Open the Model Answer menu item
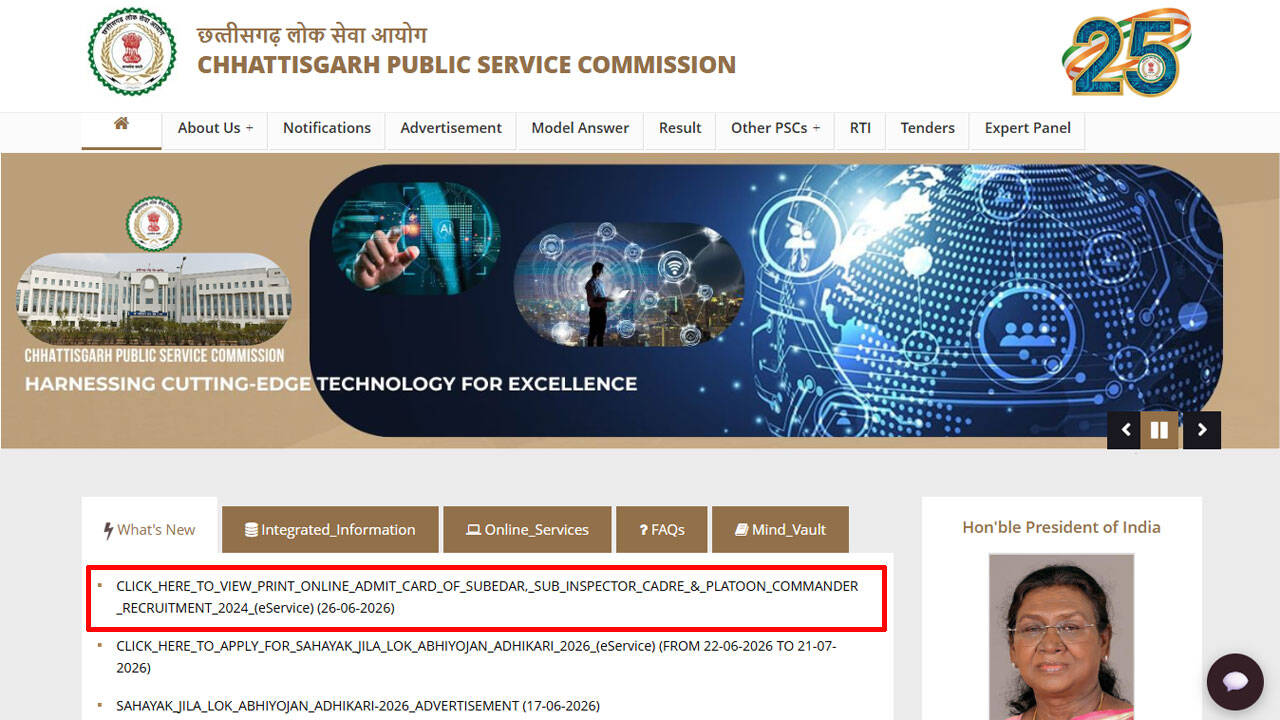 click(x=580, y=128)
